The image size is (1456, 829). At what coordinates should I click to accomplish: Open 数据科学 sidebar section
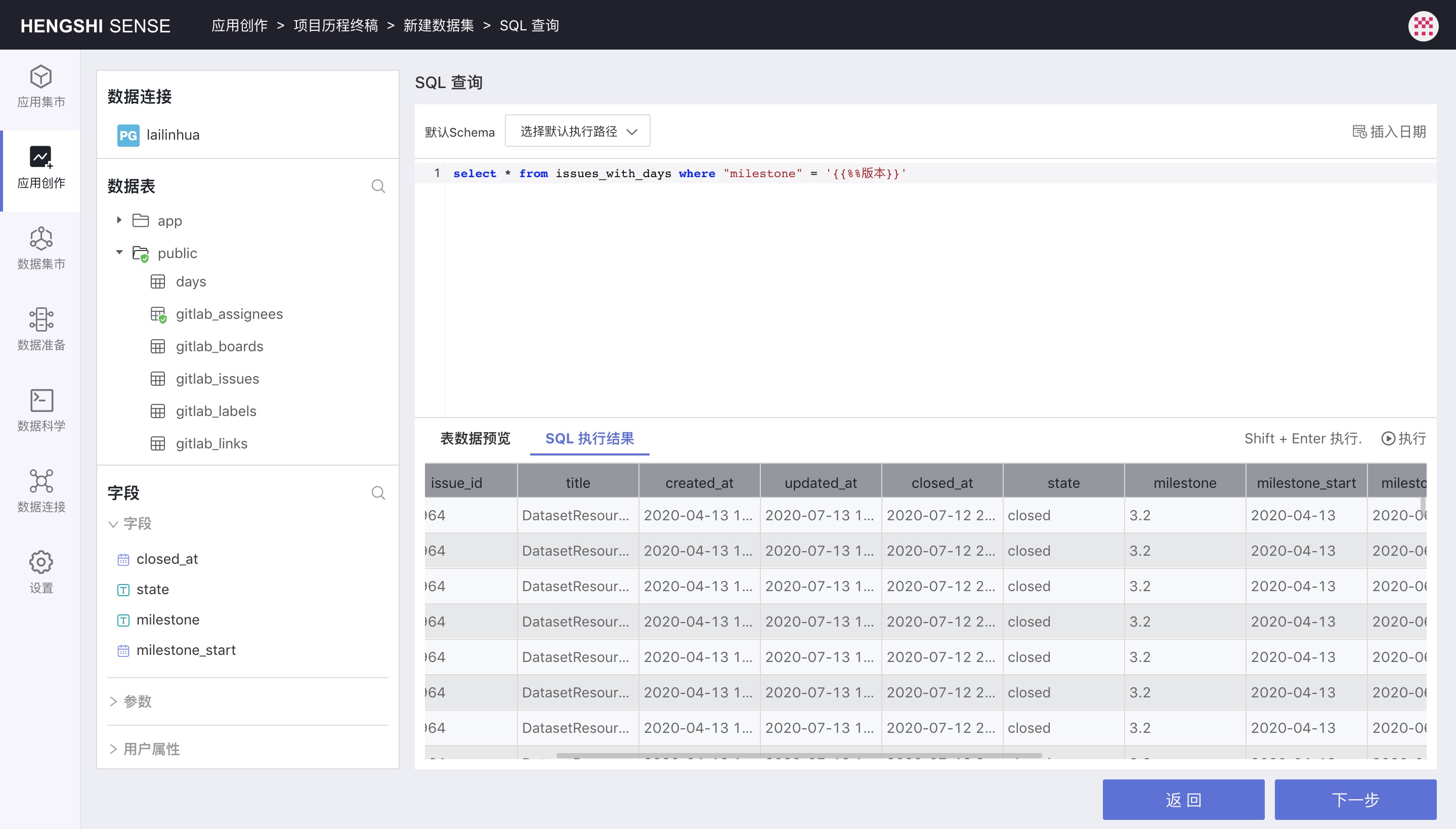(x=41, y=410)
